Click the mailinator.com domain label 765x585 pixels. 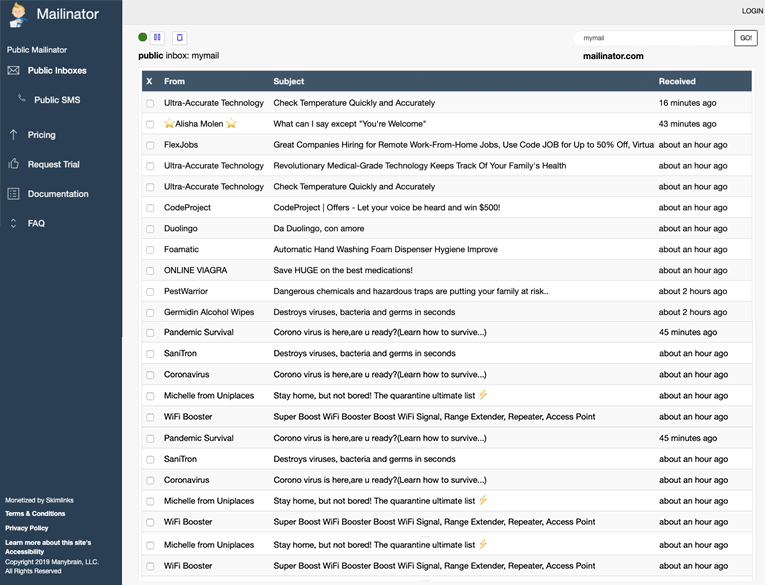(x=613, y=56)
